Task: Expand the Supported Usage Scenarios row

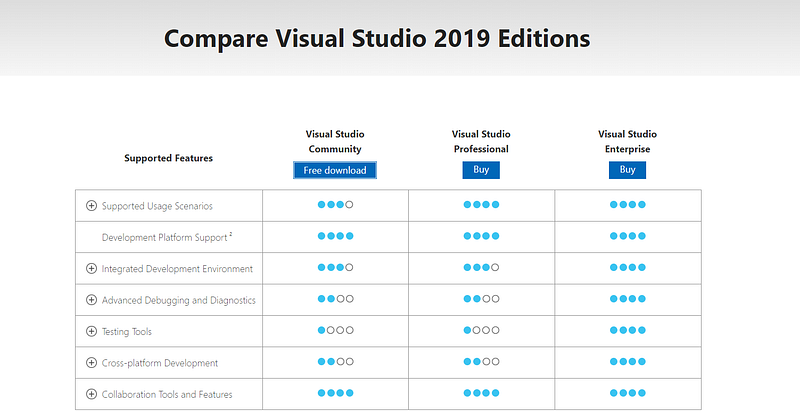Action: (91, 206)
